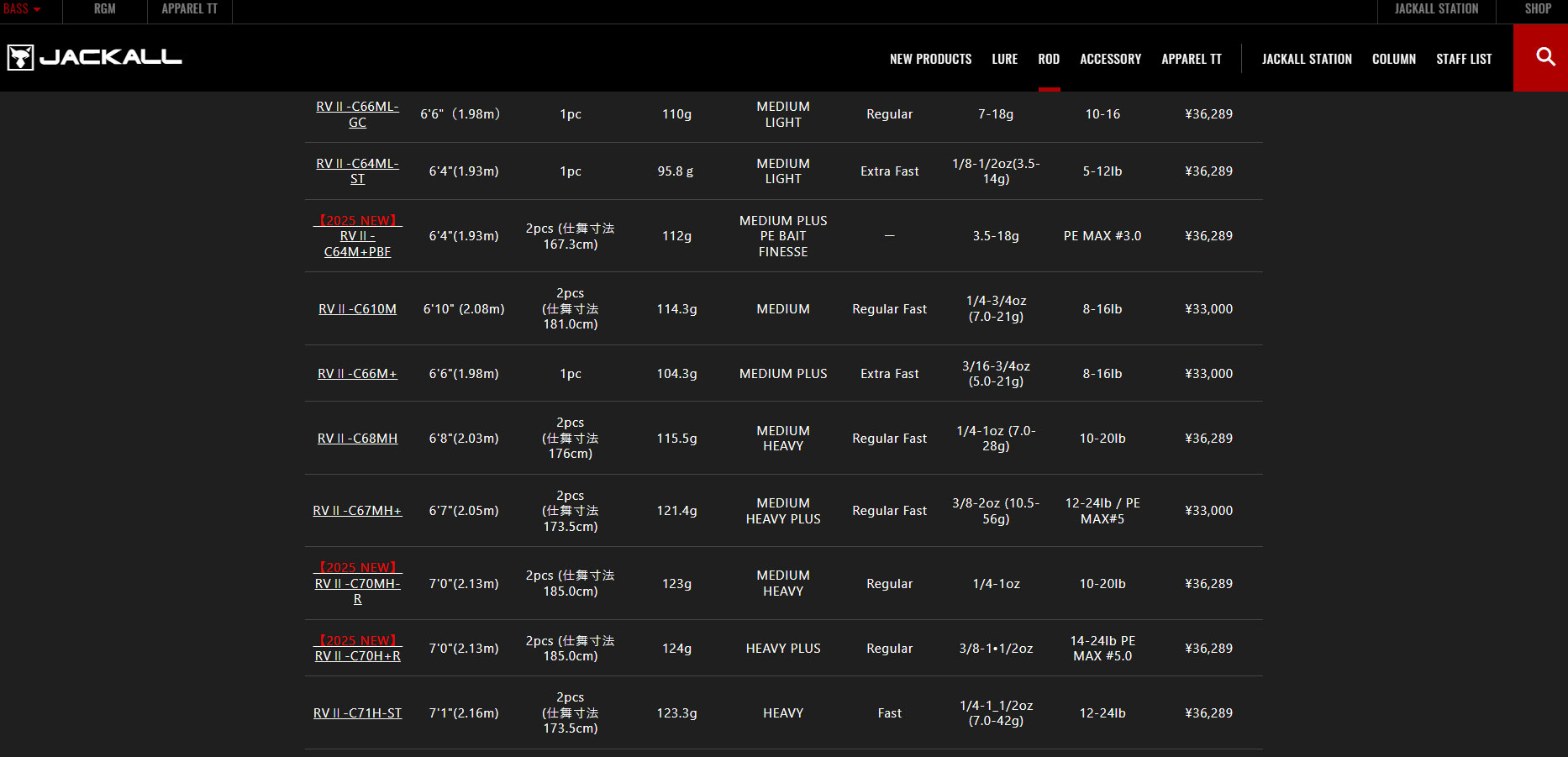This screenshot has width=1568, height=757.
Task: Open the RV II-C71H-ST rod link
Action: coord(357,713)
